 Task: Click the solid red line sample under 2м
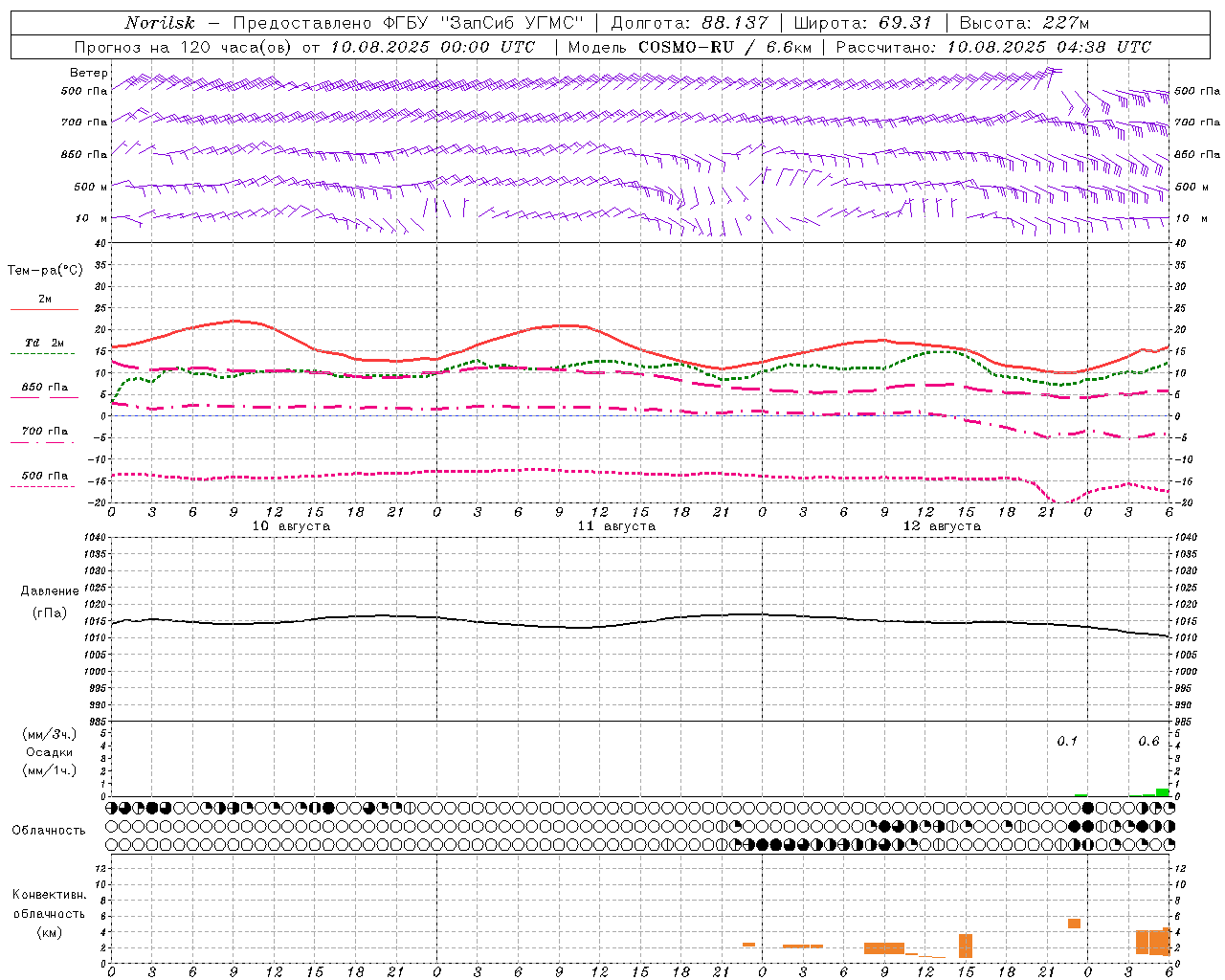click(44, 309)
